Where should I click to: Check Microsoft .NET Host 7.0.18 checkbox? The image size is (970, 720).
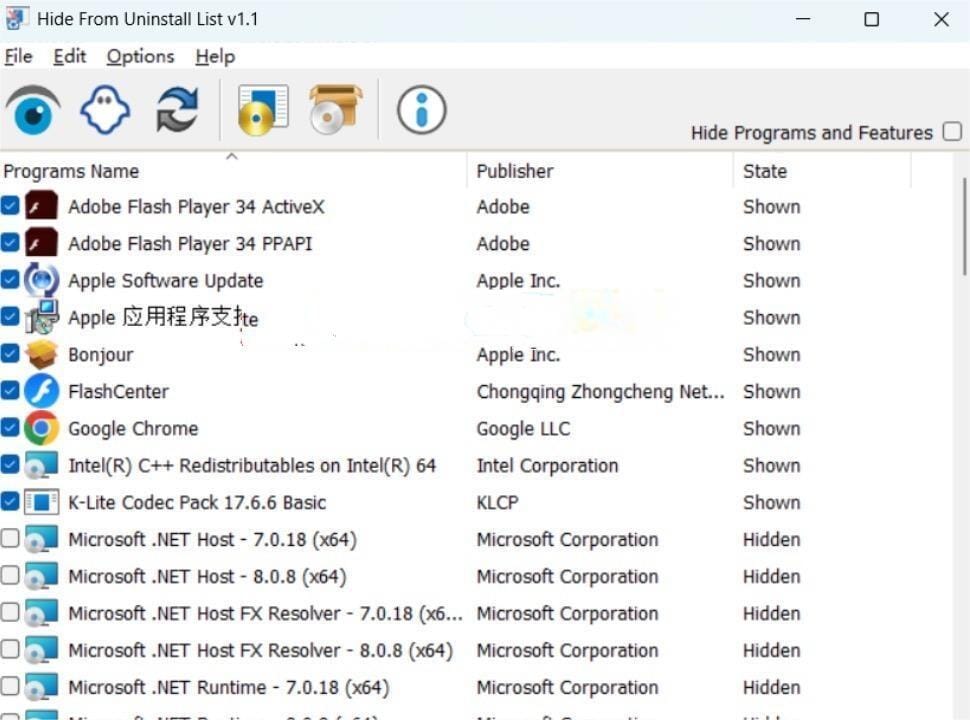(x=10, y=539)
